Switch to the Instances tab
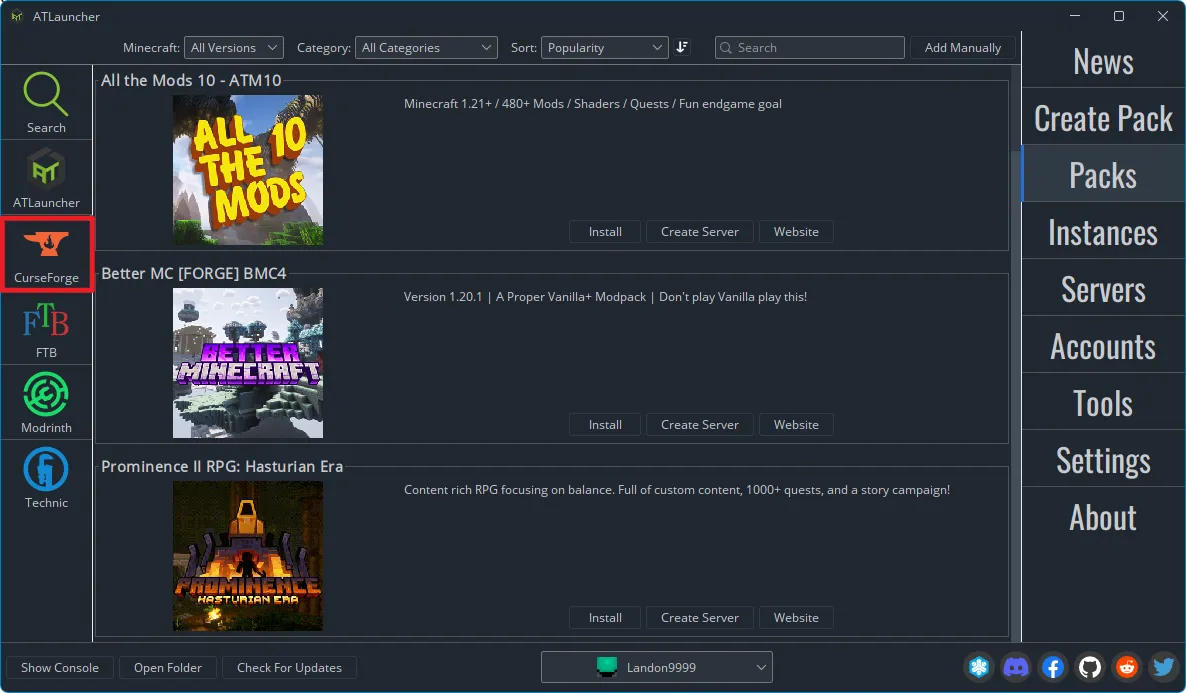This screenshot has width=1186, height=693. click(1103, 232)
